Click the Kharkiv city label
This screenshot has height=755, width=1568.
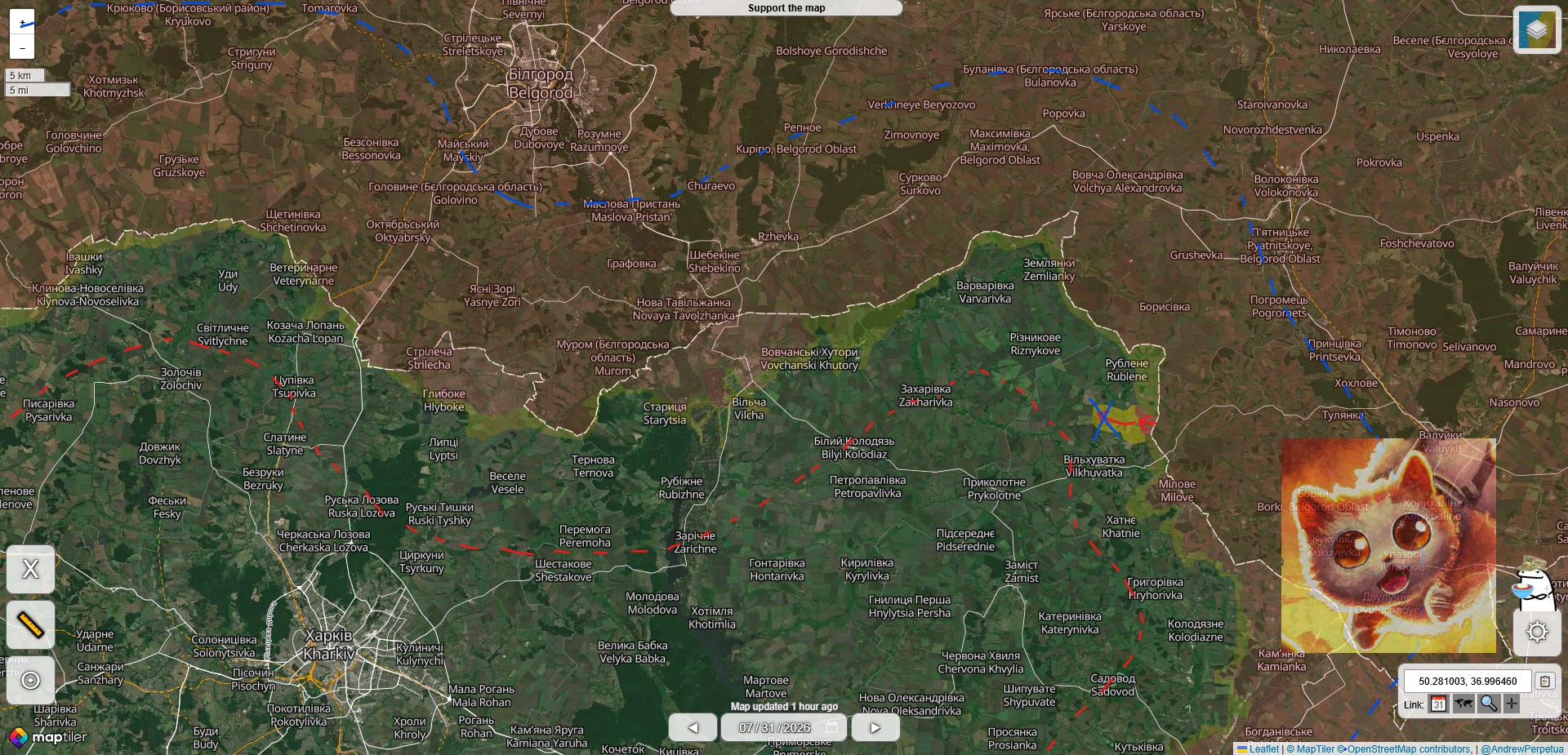pos(328,645)
